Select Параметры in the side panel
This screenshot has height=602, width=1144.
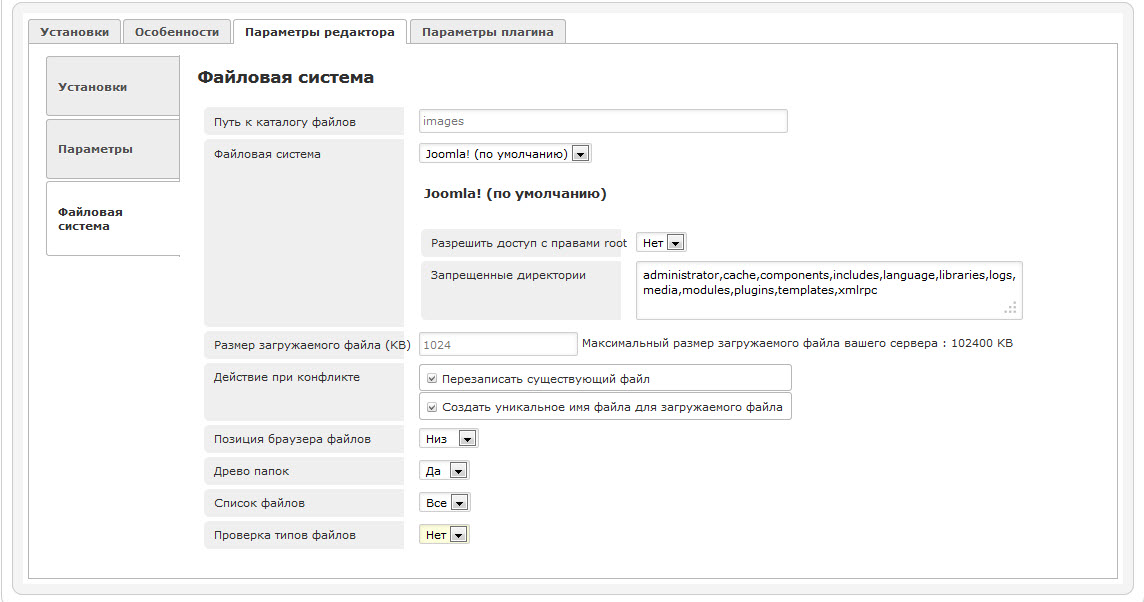[x=112, y=149]
